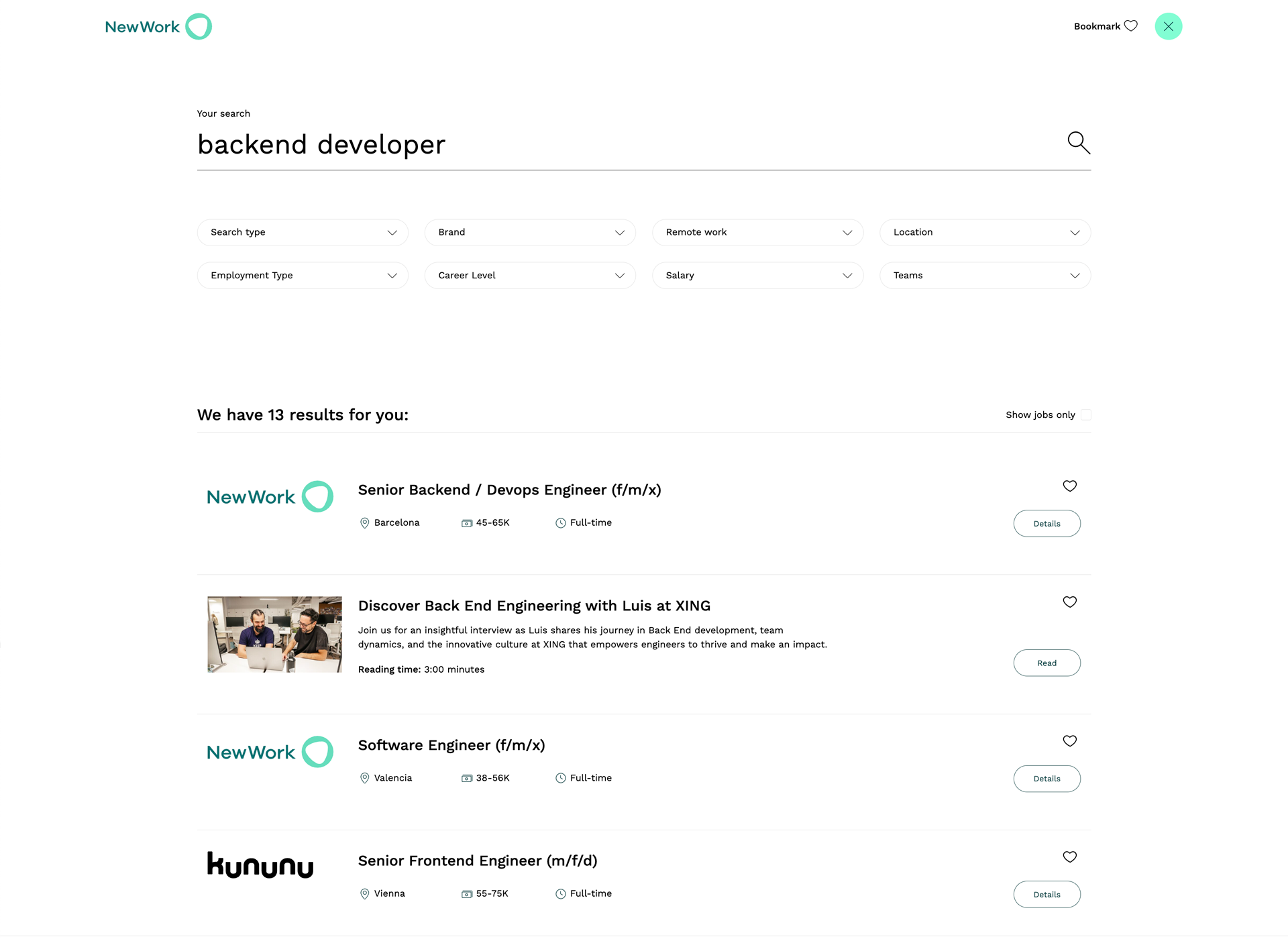
Task: Open the Software Engineer (f/m/x) title
Action: (451, 746)
